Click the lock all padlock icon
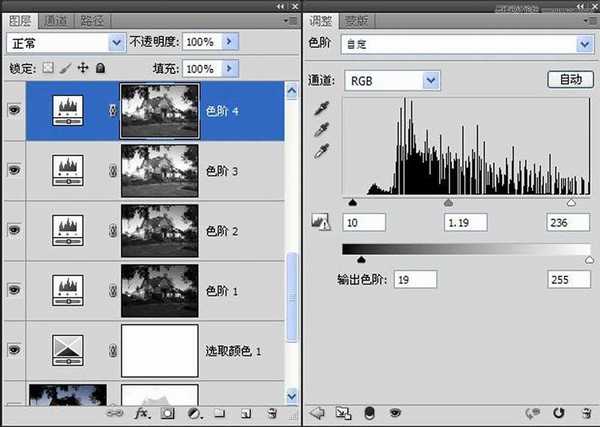Viewport: 600px width, 427px height. click(x=100, y=69)
